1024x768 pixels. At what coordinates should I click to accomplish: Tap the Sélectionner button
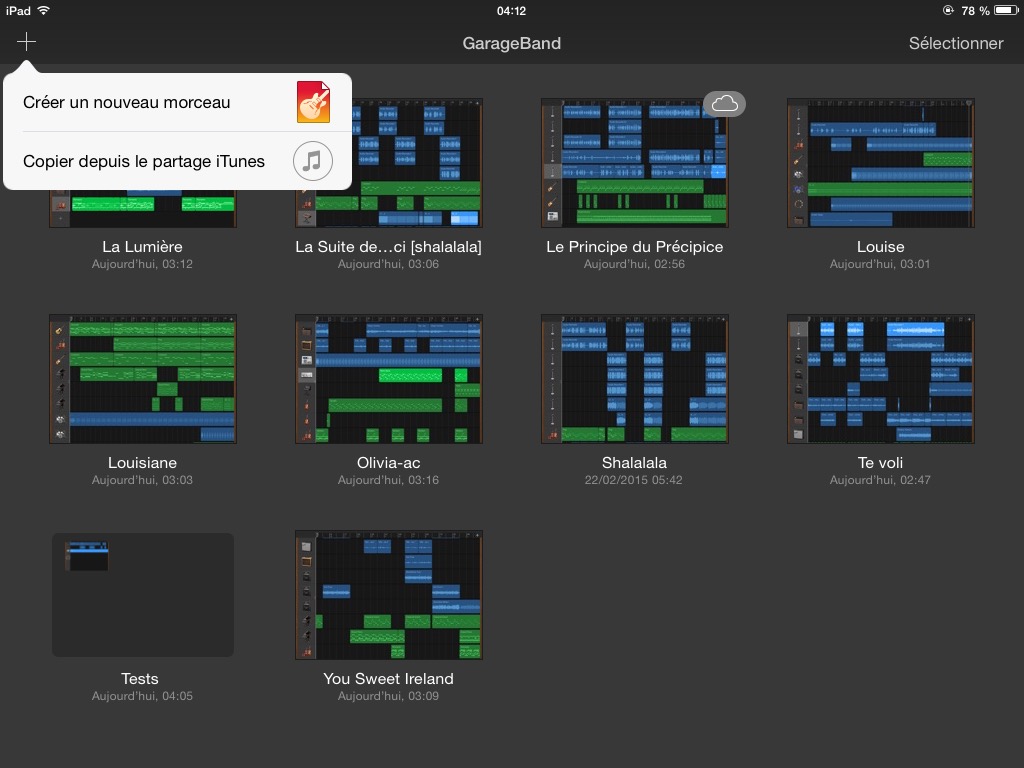click(x=956, y=43)
